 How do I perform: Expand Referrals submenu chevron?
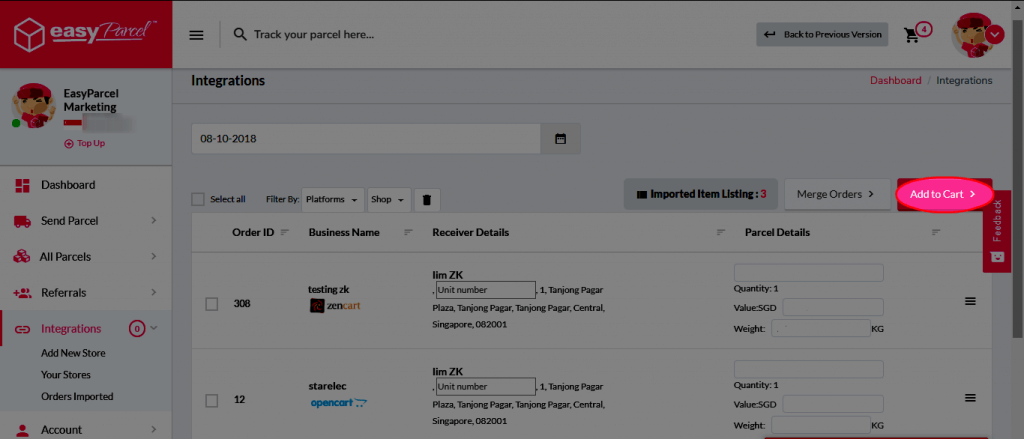pos(153,293)
